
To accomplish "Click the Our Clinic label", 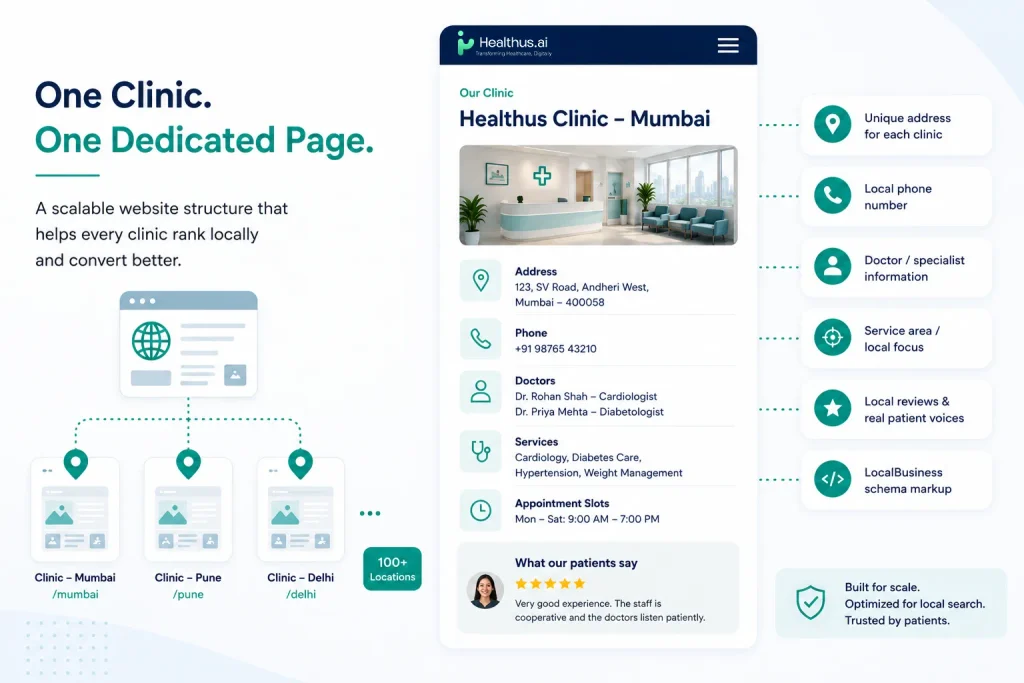I will coord(487,93).
